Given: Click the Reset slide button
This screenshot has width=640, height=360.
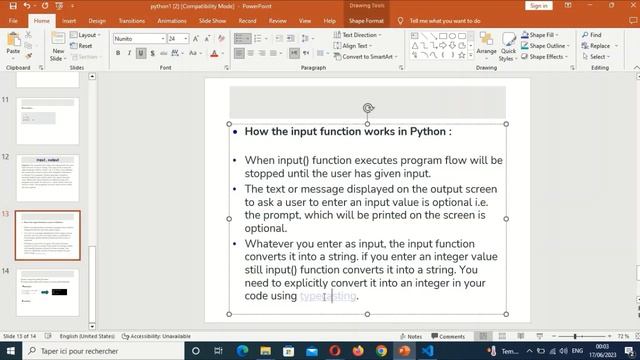Looking at the screenshot, I should pyautogui.click(x=81, y=46).
